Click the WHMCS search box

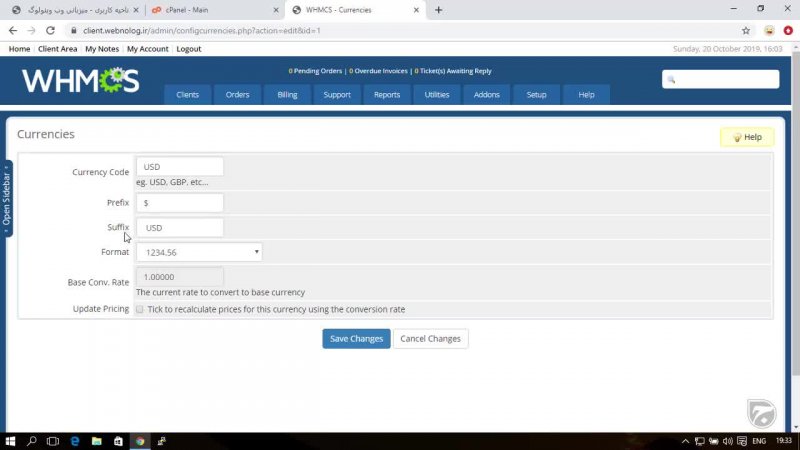click(x=720, y=79)
